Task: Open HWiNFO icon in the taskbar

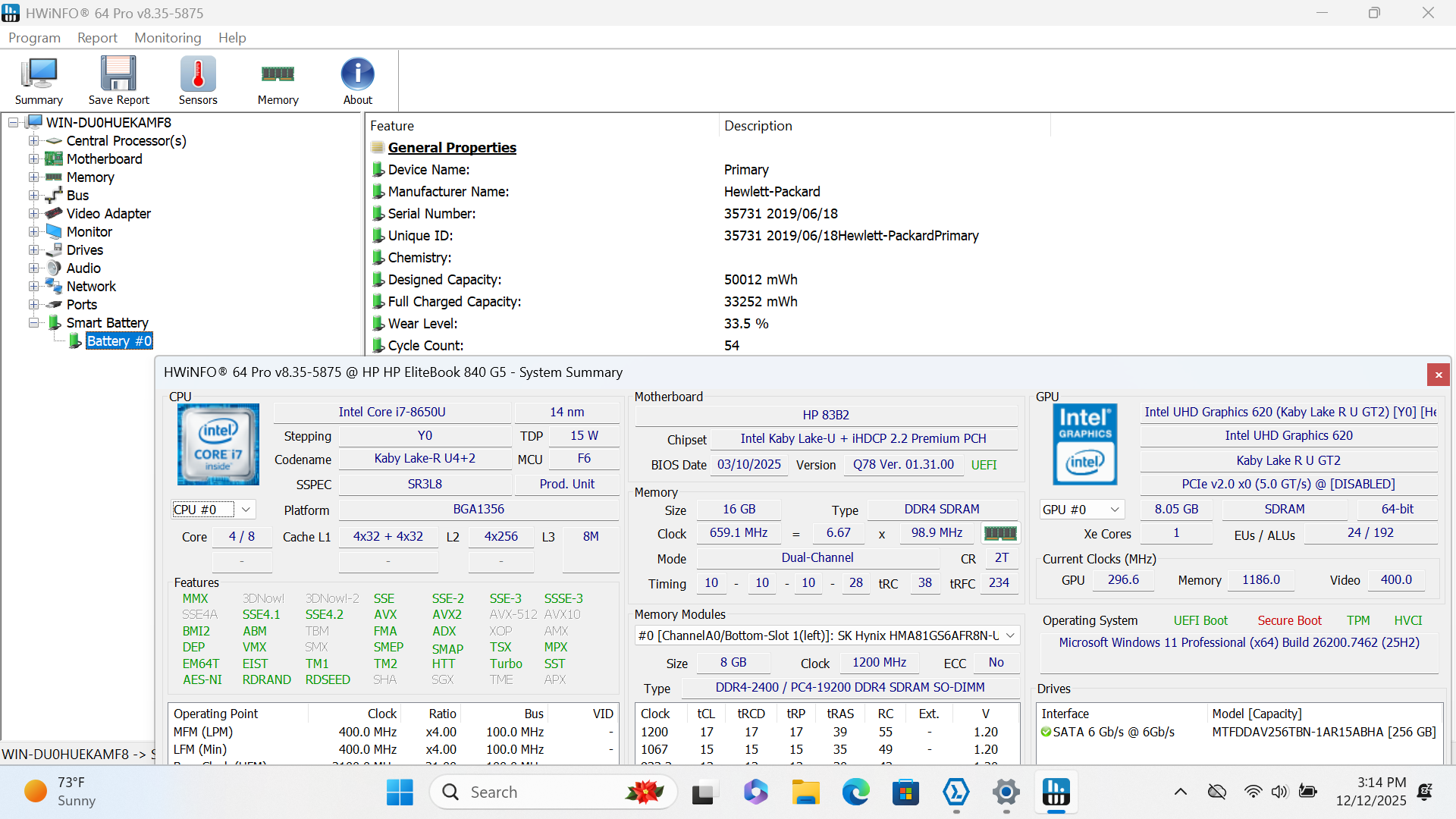Action: click(x=1056, y=792)
